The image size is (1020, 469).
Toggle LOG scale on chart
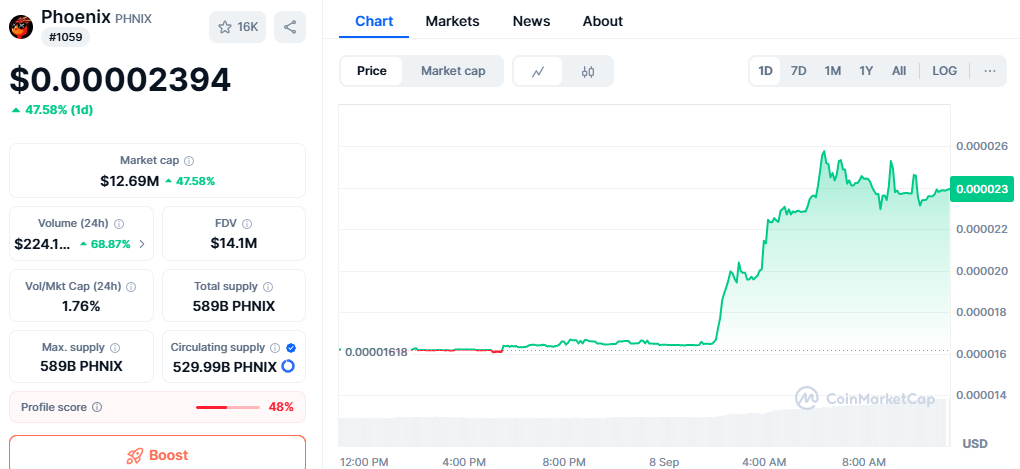[945, 71]
